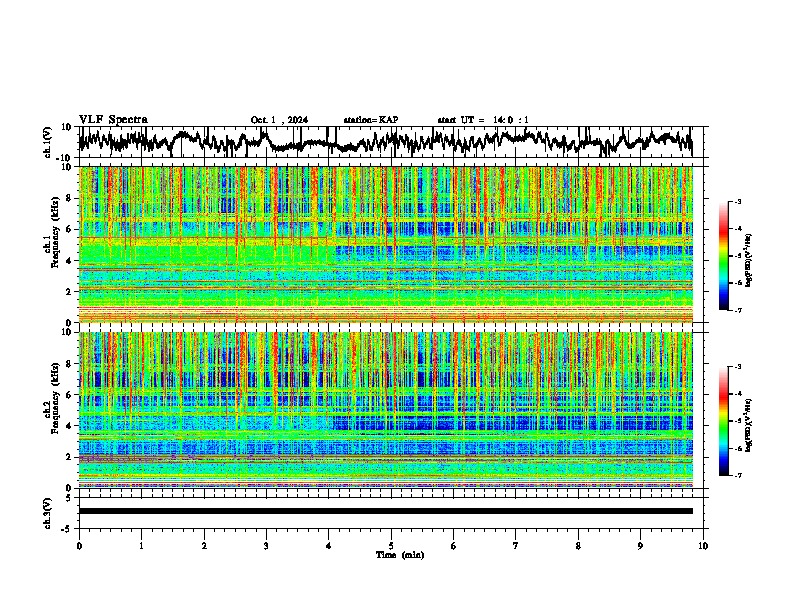Click the ch.2 spectrogram color scale bar
This screenshot has width=792, height=612.
click(x=723, y=421)
